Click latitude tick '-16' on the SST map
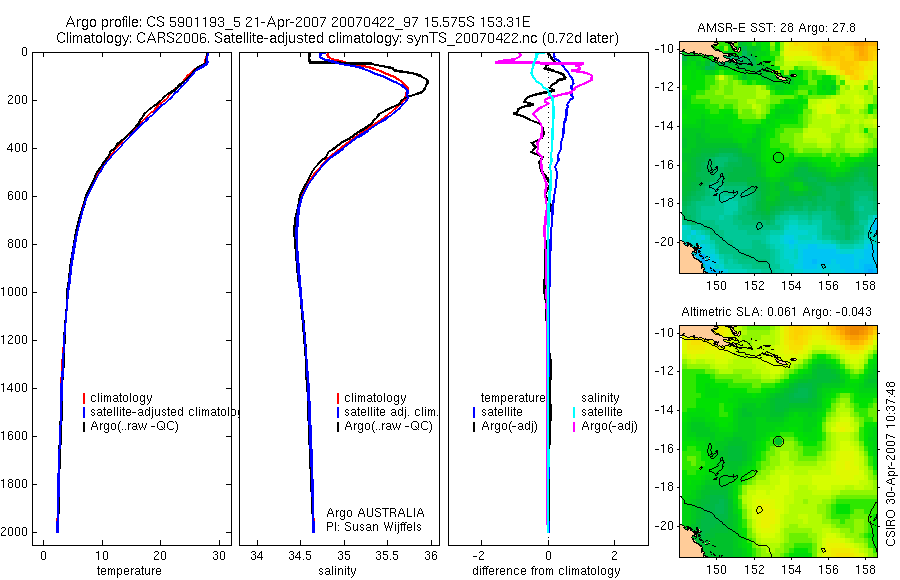This screenshot has height=580, width=900. tap(664, 165)
